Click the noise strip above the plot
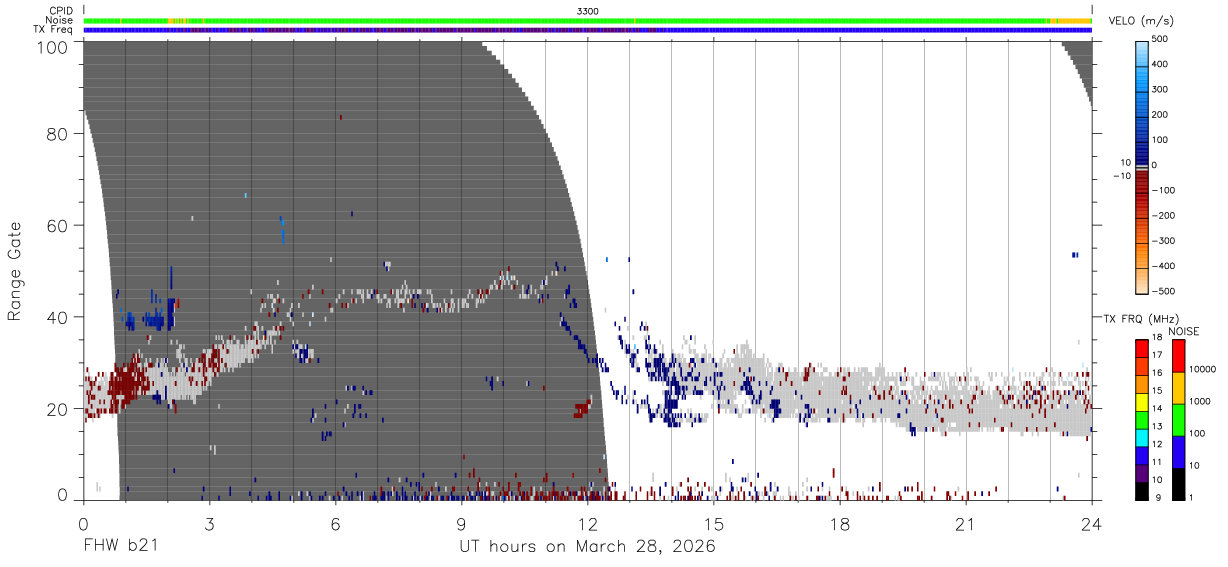Viewport: 1228px width, 567px height. (587, 20)
